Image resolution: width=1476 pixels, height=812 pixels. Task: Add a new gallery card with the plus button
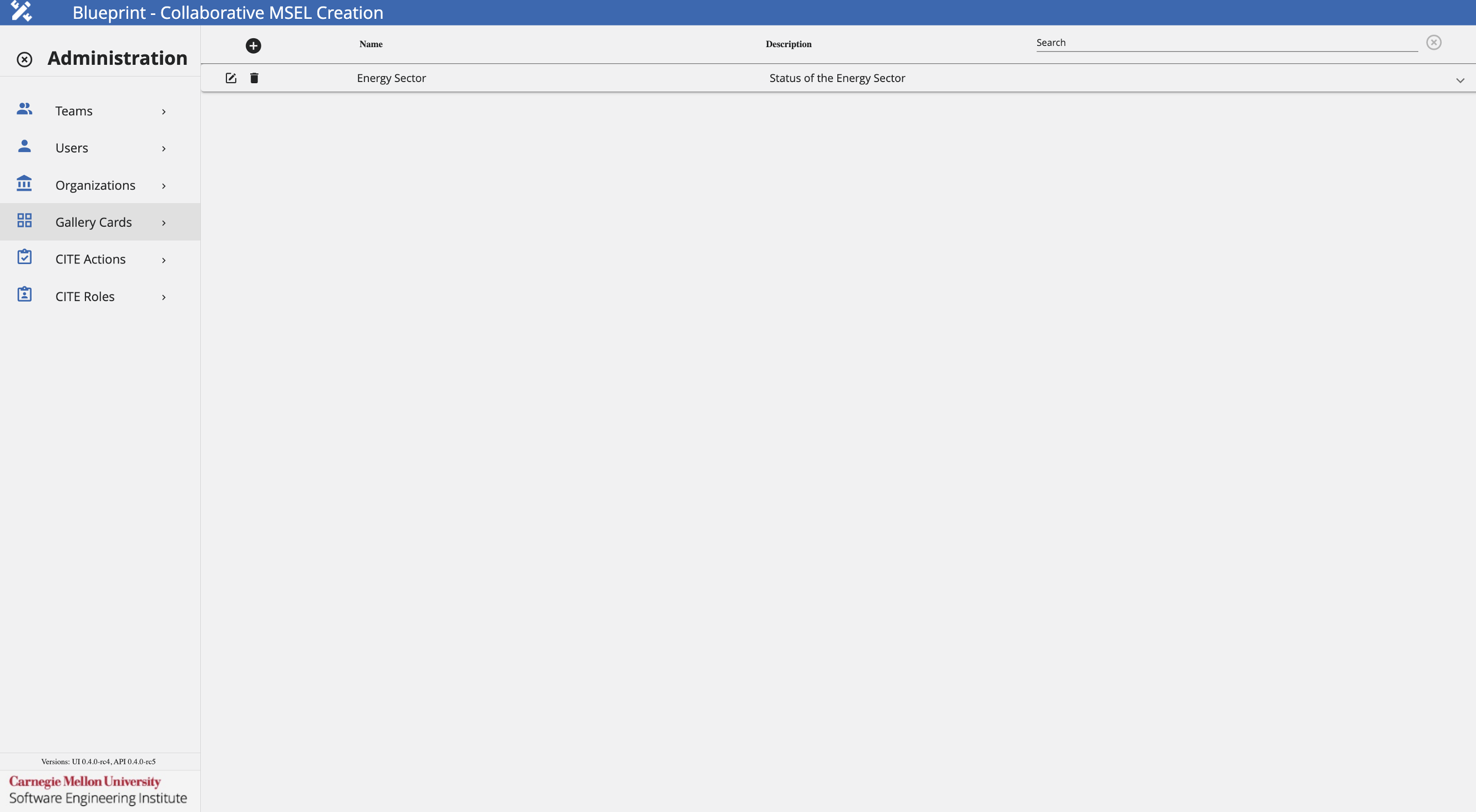tap(253, 46)
